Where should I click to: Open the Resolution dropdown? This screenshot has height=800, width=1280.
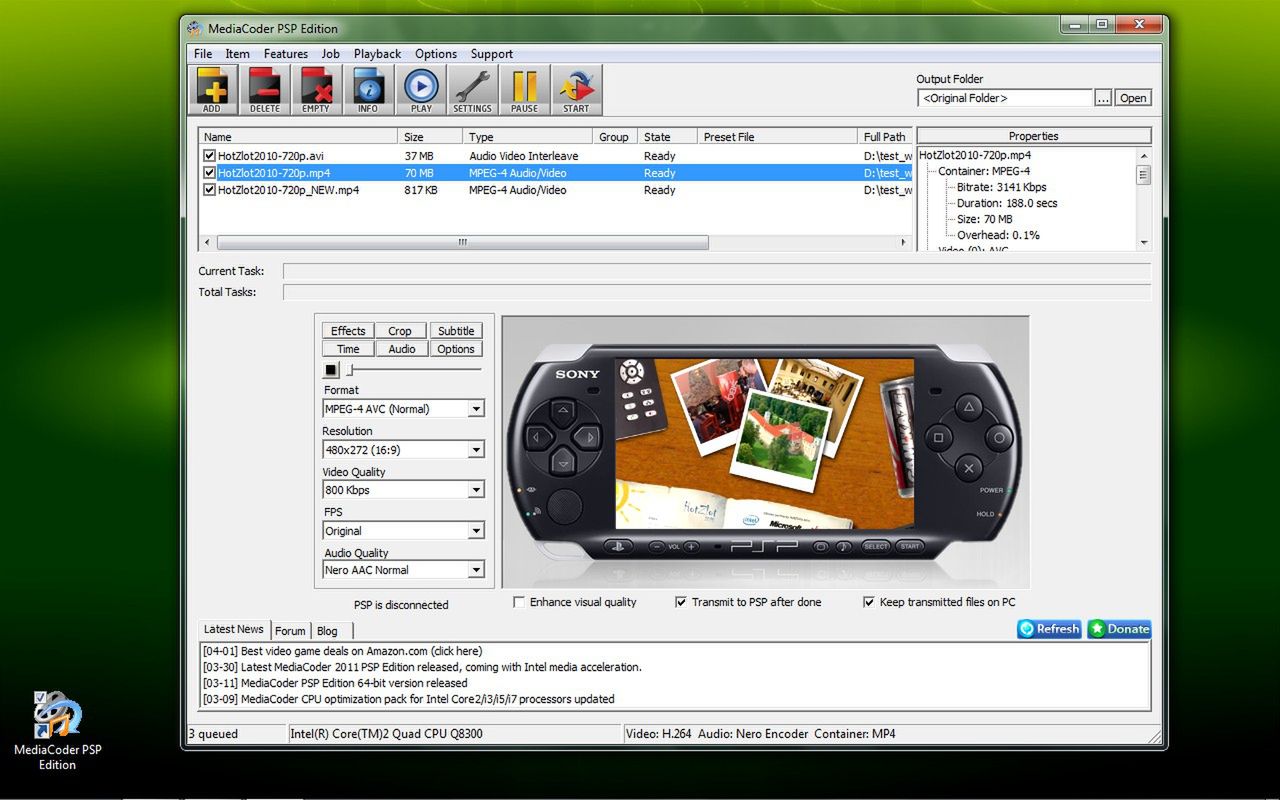pyautogui.click(x=476, y=450)
